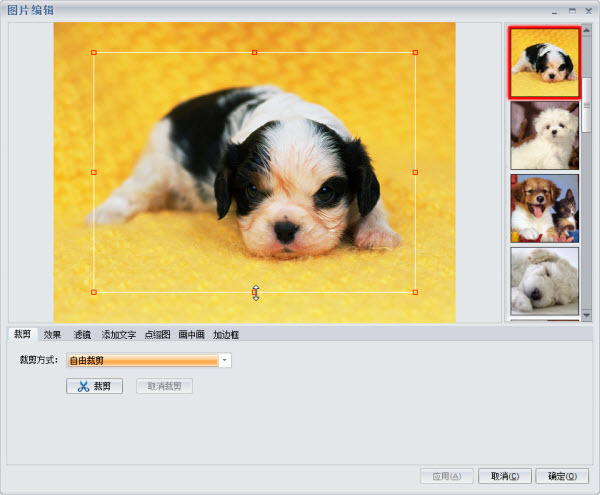
Task: Select the sleeping white dog thumbnail
Action: point(545,280)
